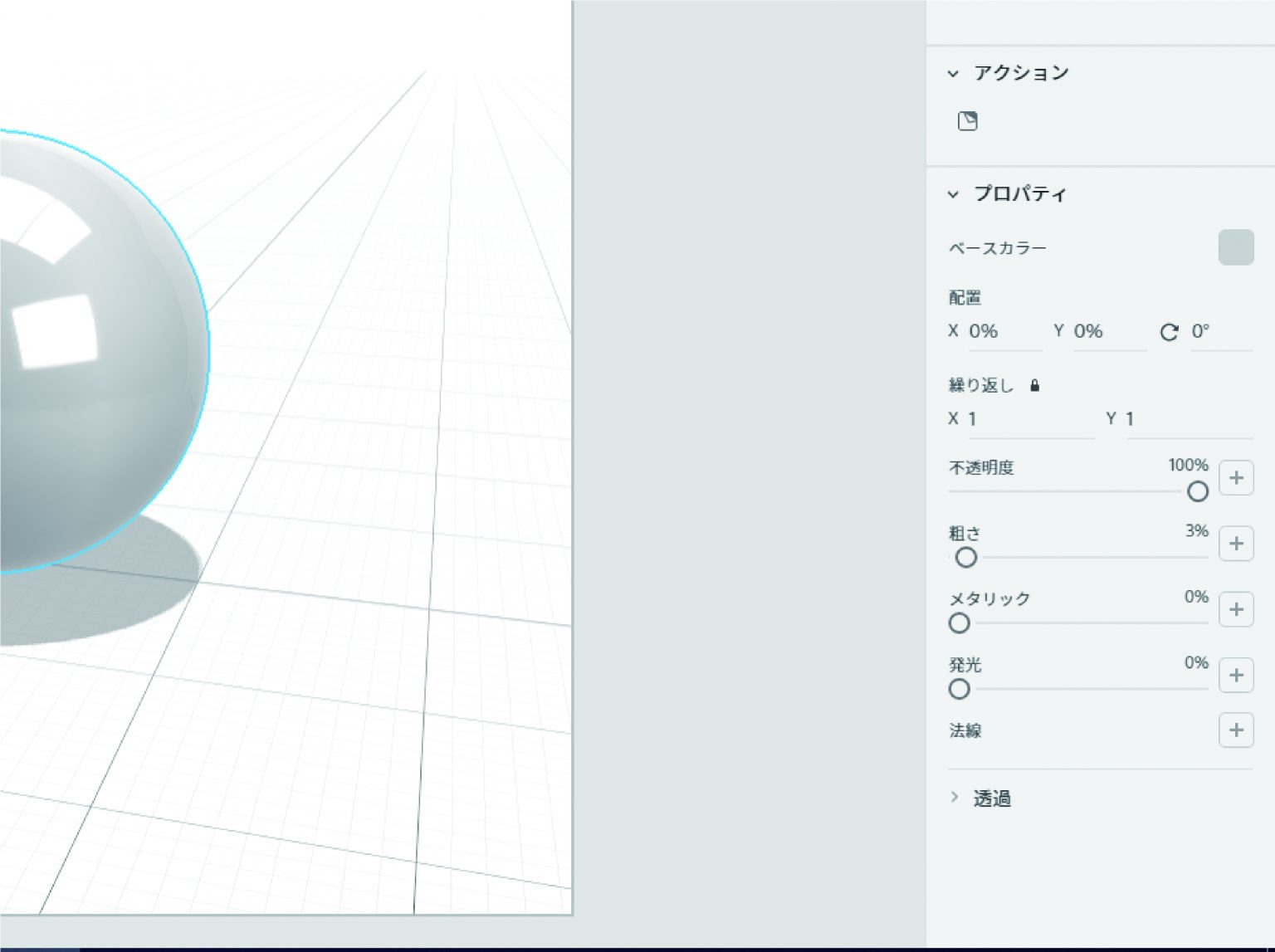Collapse the プロパティ section
1275x952 pixels.
pos(953,194)
